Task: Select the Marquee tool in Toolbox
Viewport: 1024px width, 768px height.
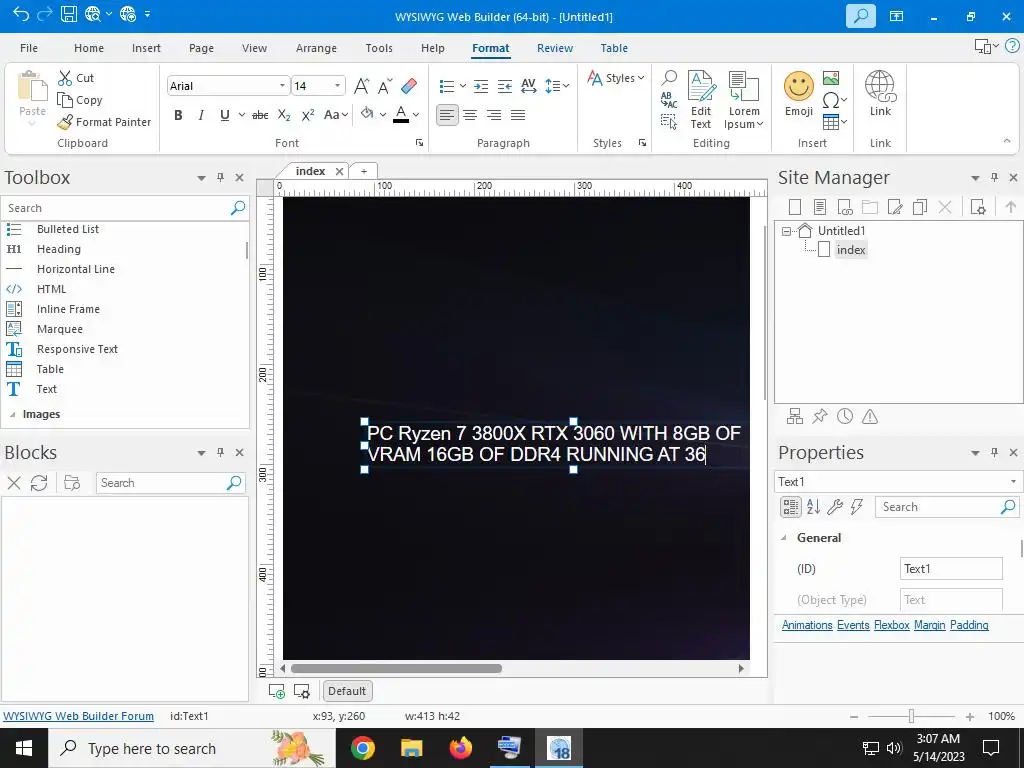Action: 60,329
